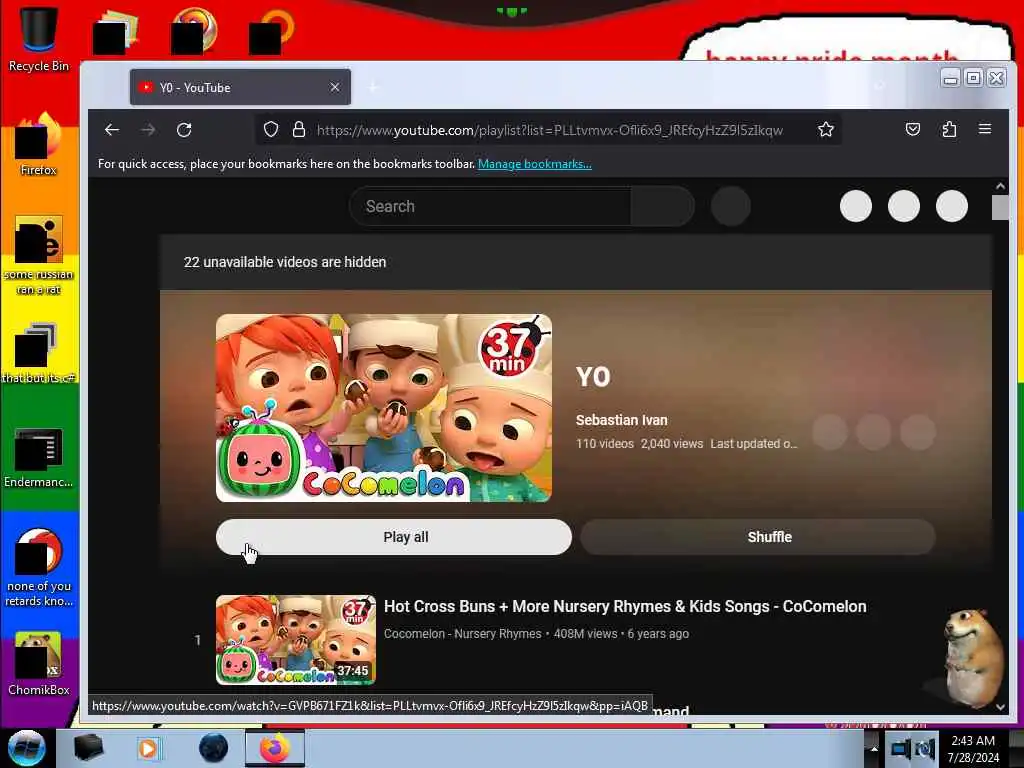Screen dimensions: 1024x768
Task: Click the Manage bookmarks link
Action: (535, 164)
